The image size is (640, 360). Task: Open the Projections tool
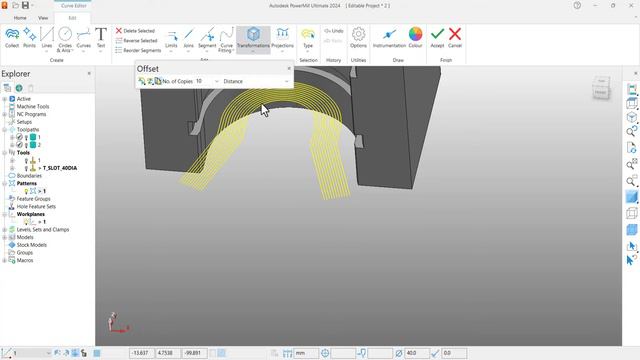pyautogui.click(x=282, y=40)
